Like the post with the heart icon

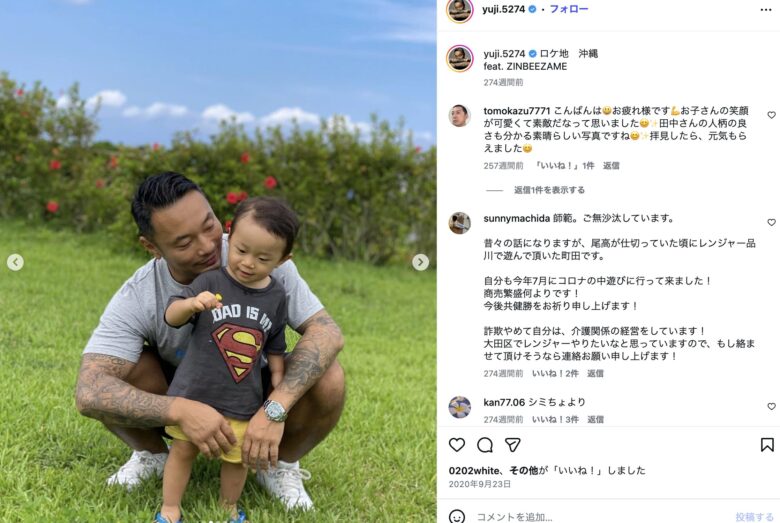pyautogui.click(x=457, y=444)
